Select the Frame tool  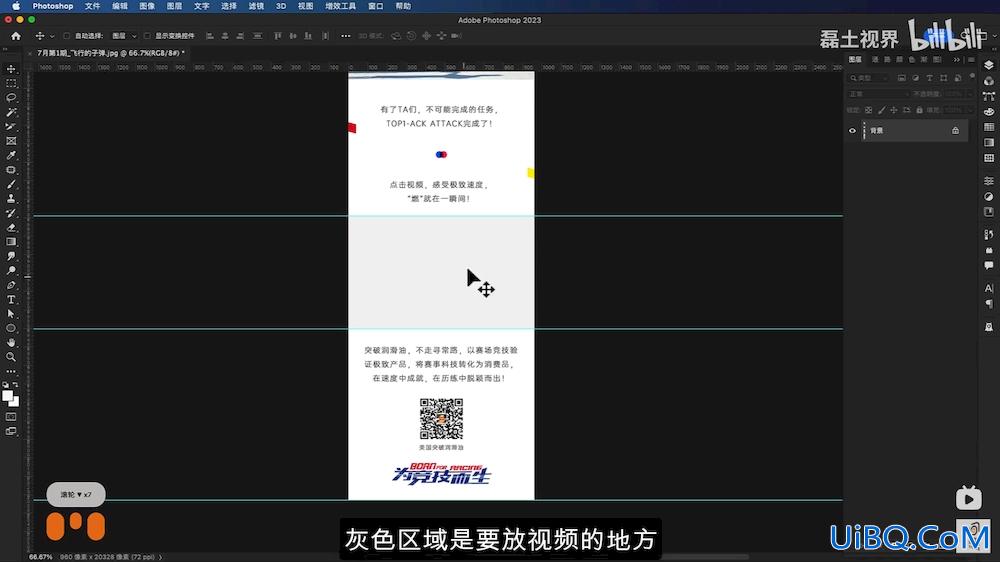[x=11, y=141]
